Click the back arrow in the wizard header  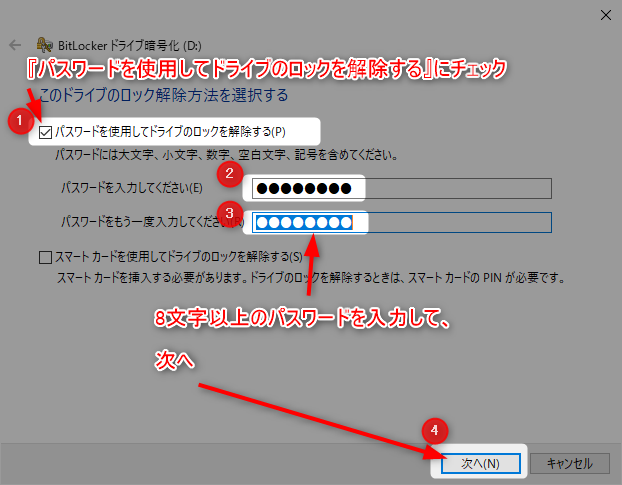pyautogui.click(x=15, y=45)
